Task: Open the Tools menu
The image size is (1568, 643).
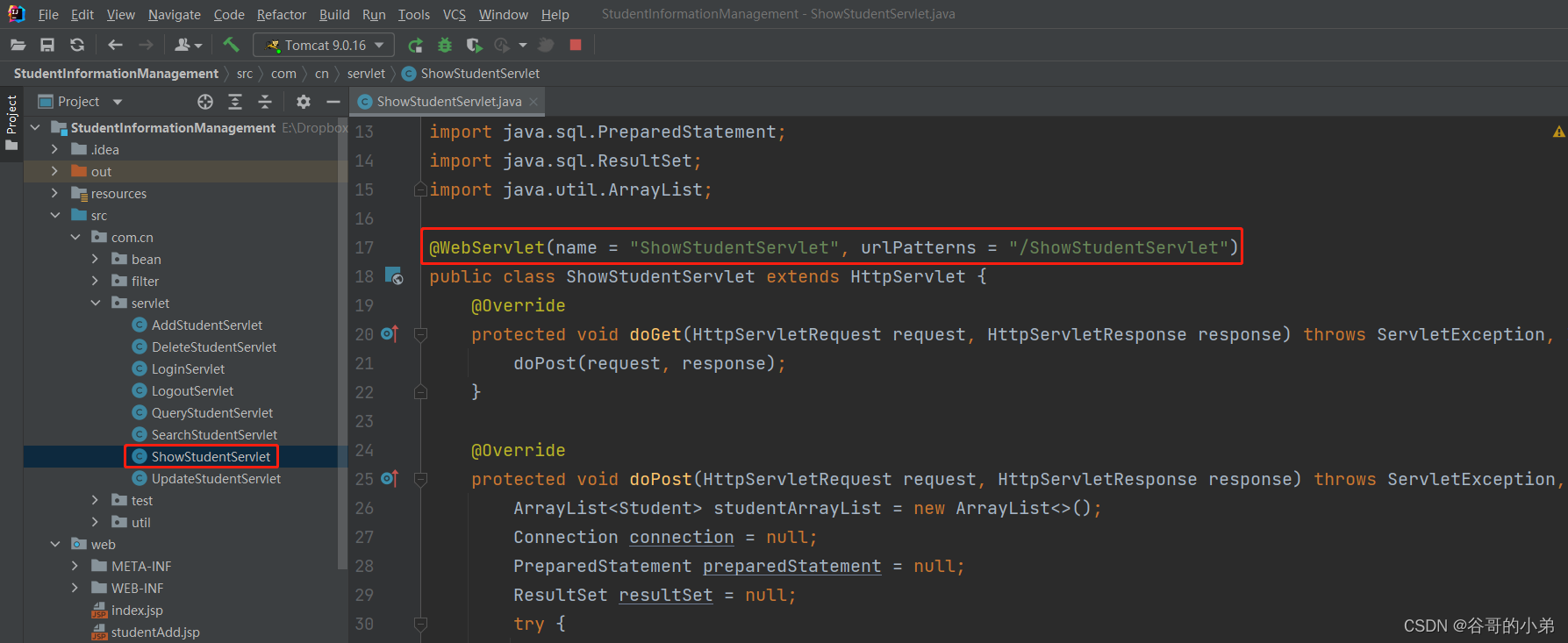Action: coord(414,14)
